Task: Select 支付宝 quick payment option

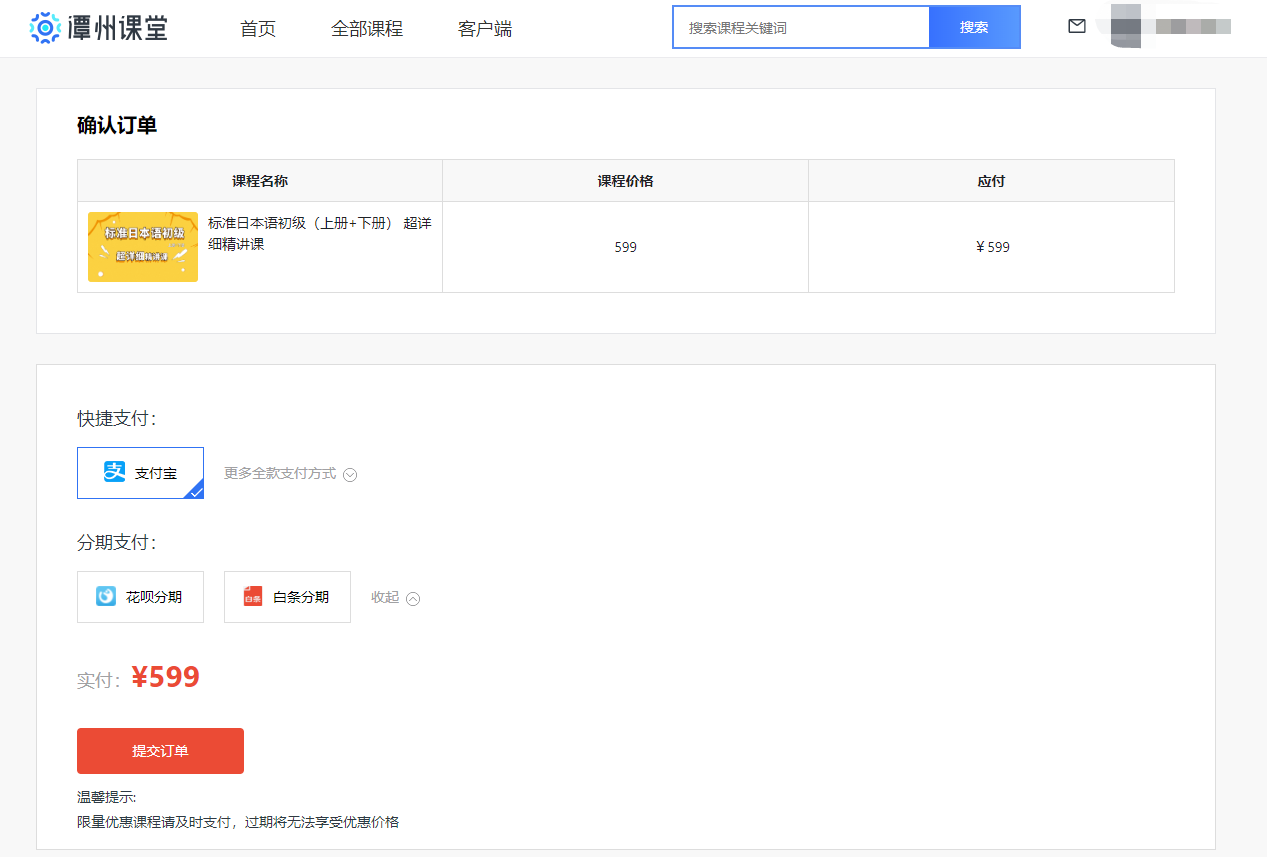Action: pos(140,473)
